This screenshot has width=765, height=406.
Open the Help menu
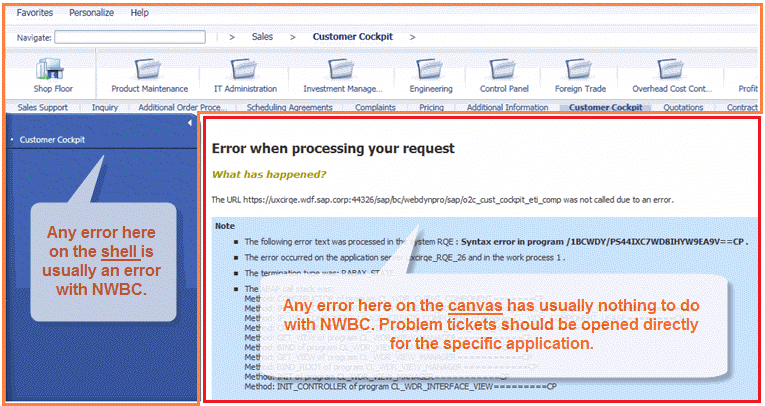coord(140,13)
